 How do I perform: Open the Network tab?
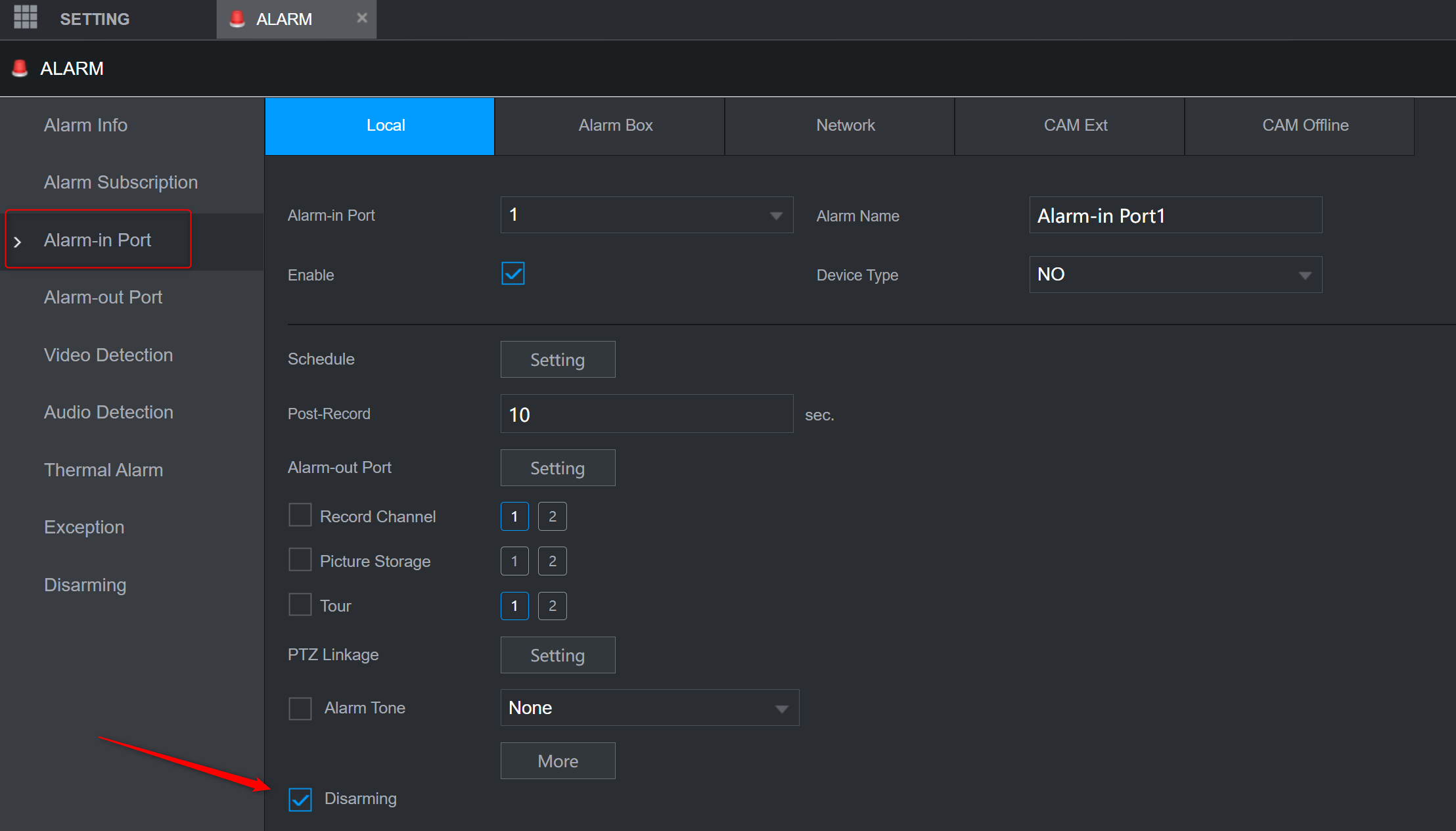pyautogui.click(x=840, y=126)
